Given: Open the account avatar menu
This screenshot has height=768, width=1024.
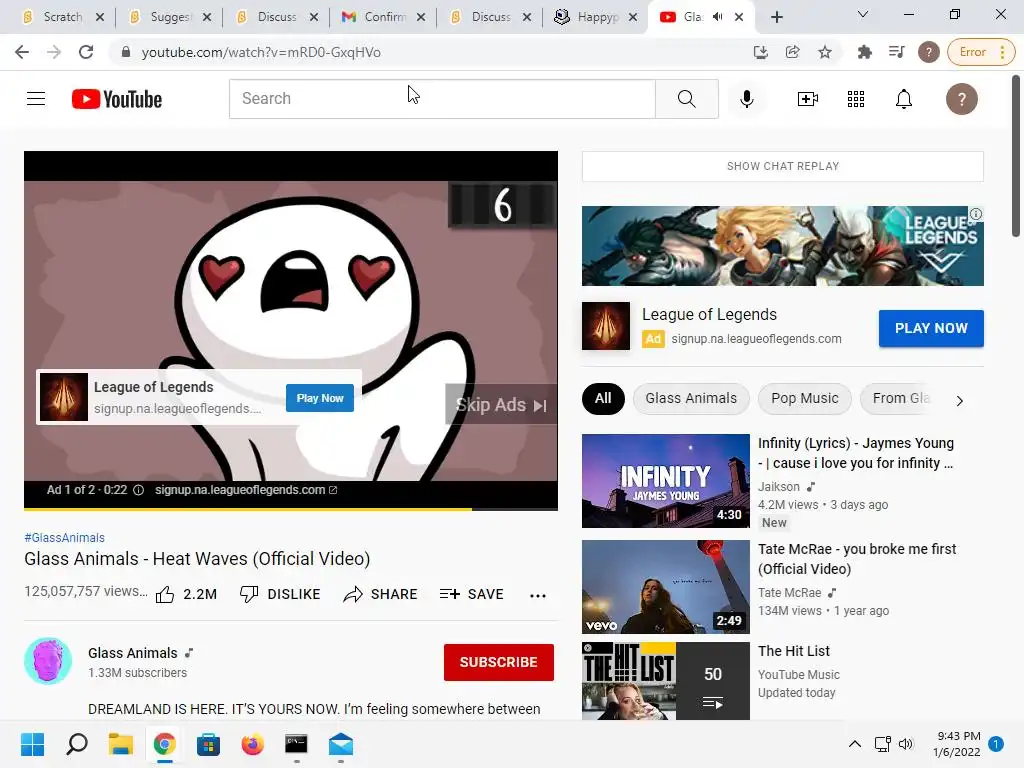Looking at the screenshot, I should (961, 99).
